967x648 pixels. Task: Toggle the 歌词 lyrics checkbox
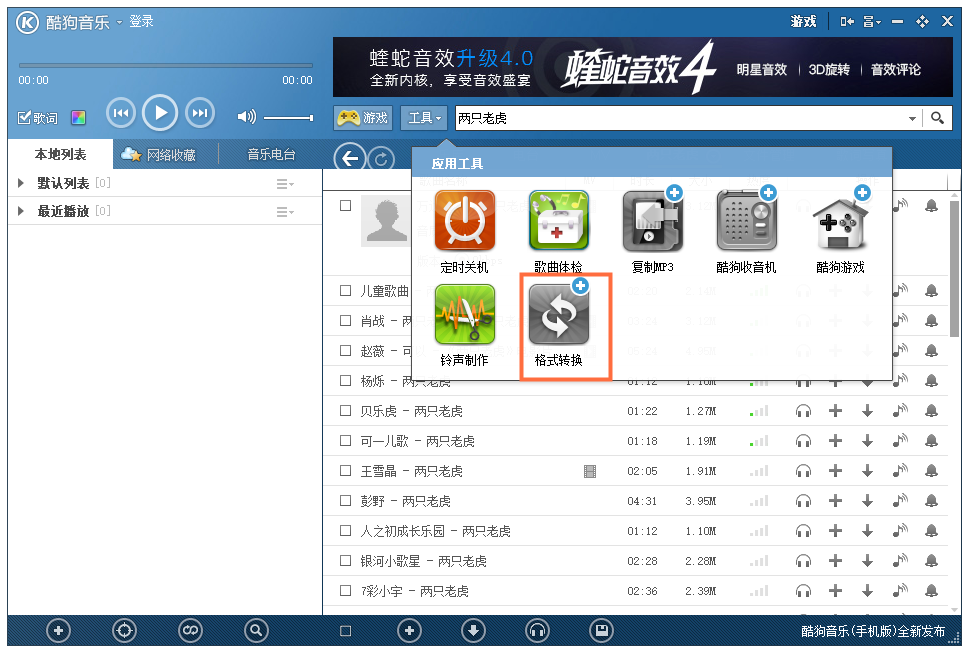pyautogui.click(x=25, y=117)
